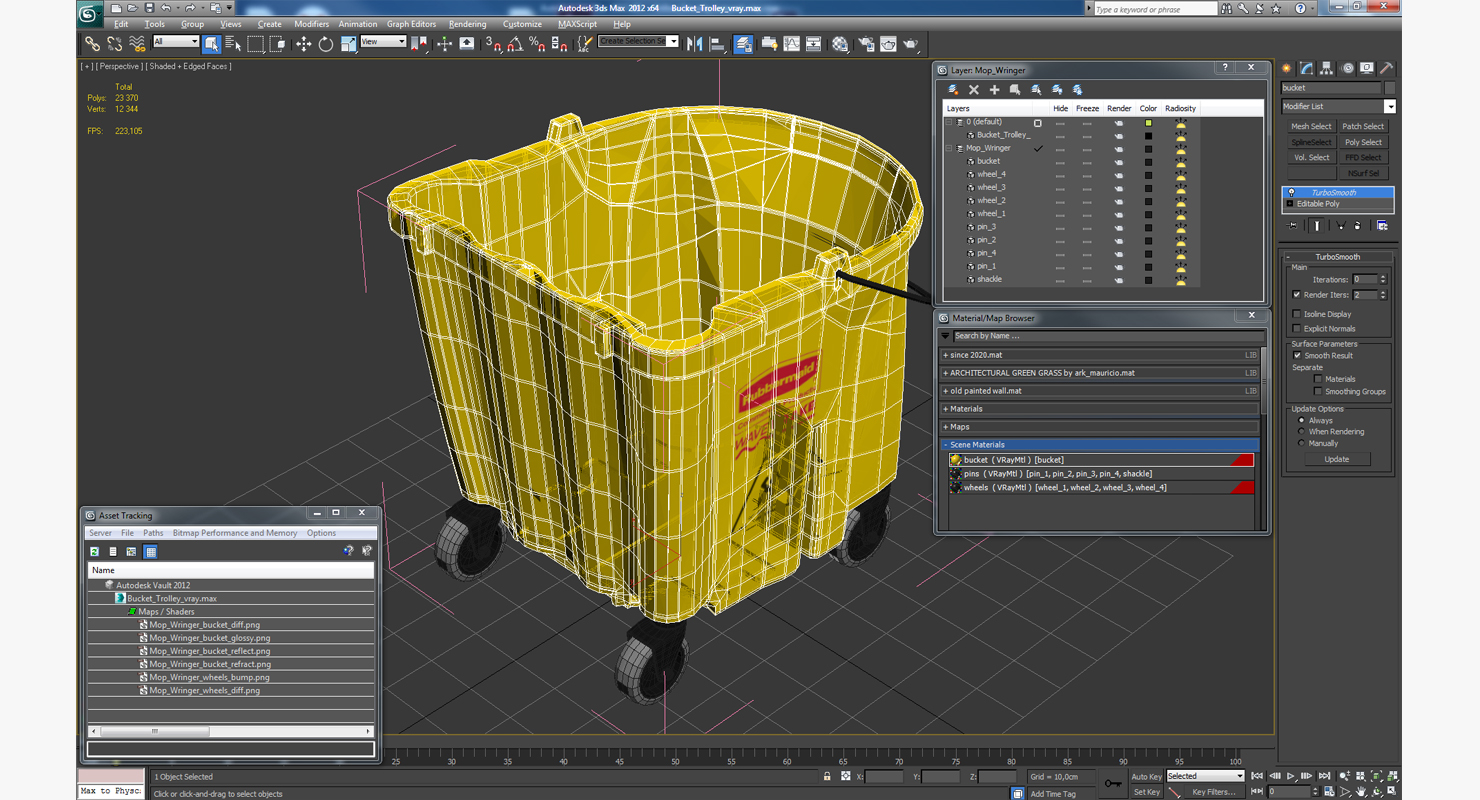Switch to the Create command panel

(x=1287, y=69)
